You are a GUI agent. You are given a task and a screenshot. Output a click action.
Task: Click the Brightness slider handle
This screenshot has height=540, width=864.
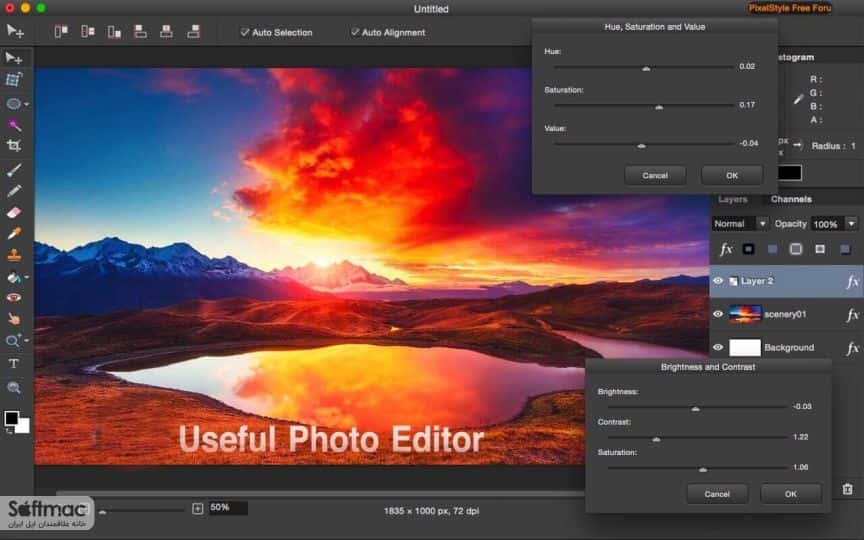(695, 409)
